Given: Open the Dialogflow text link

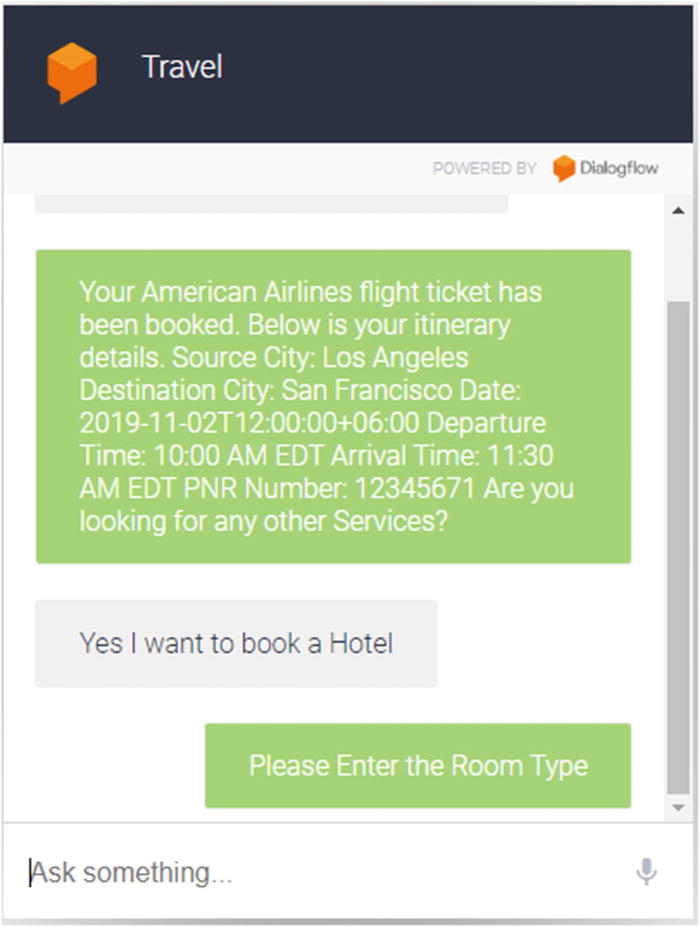Looking at the screenshot, I should [618, 168].
